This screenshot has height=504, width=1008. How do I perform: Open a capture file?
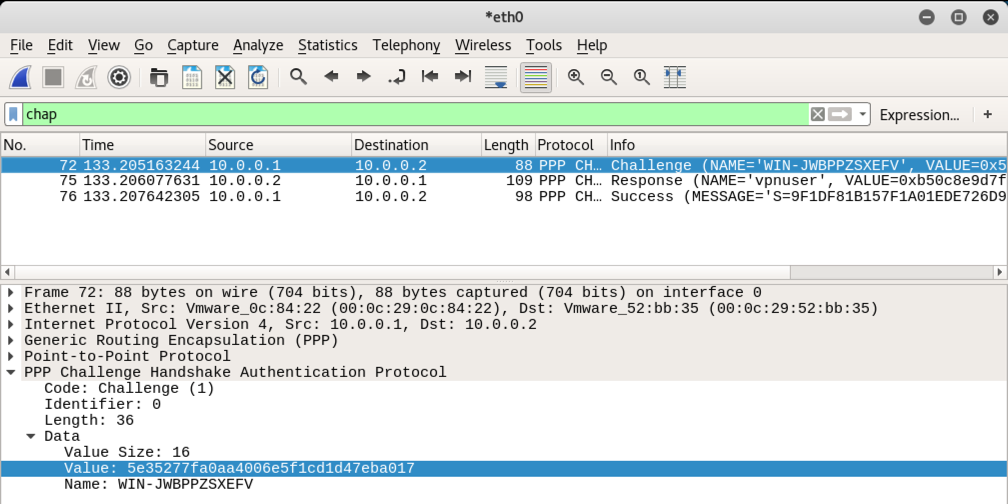[159, 77]
